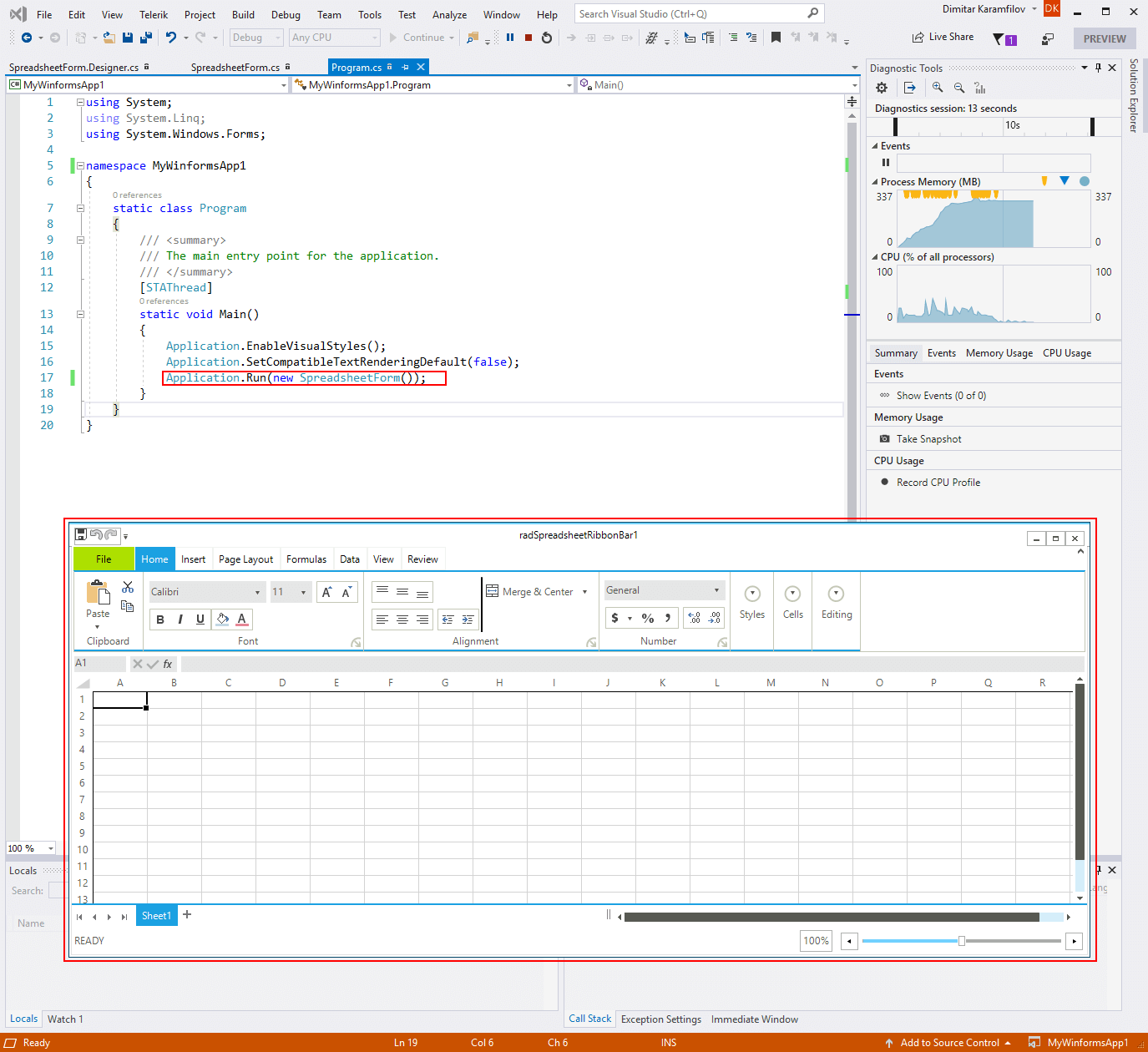
Task: Click the Font Color 'A' icon
Action: pyautogui.click(x=242, y=619)
